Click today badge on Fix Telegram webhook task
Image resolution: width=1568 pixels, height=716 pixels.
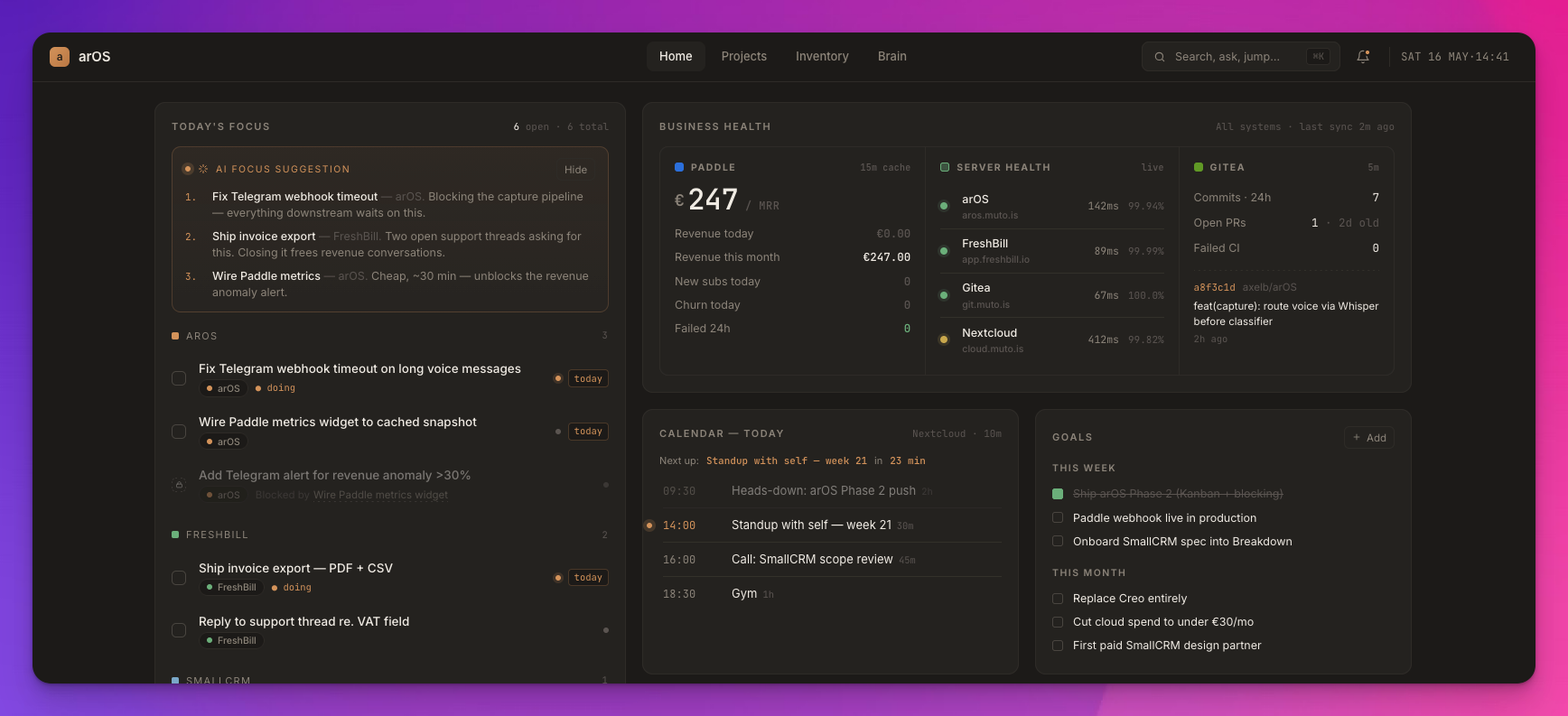(x=588, y=378)
